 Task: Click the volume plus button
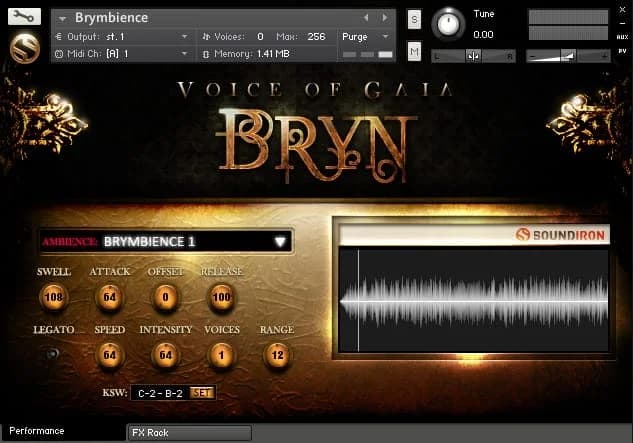click(604, 57)
